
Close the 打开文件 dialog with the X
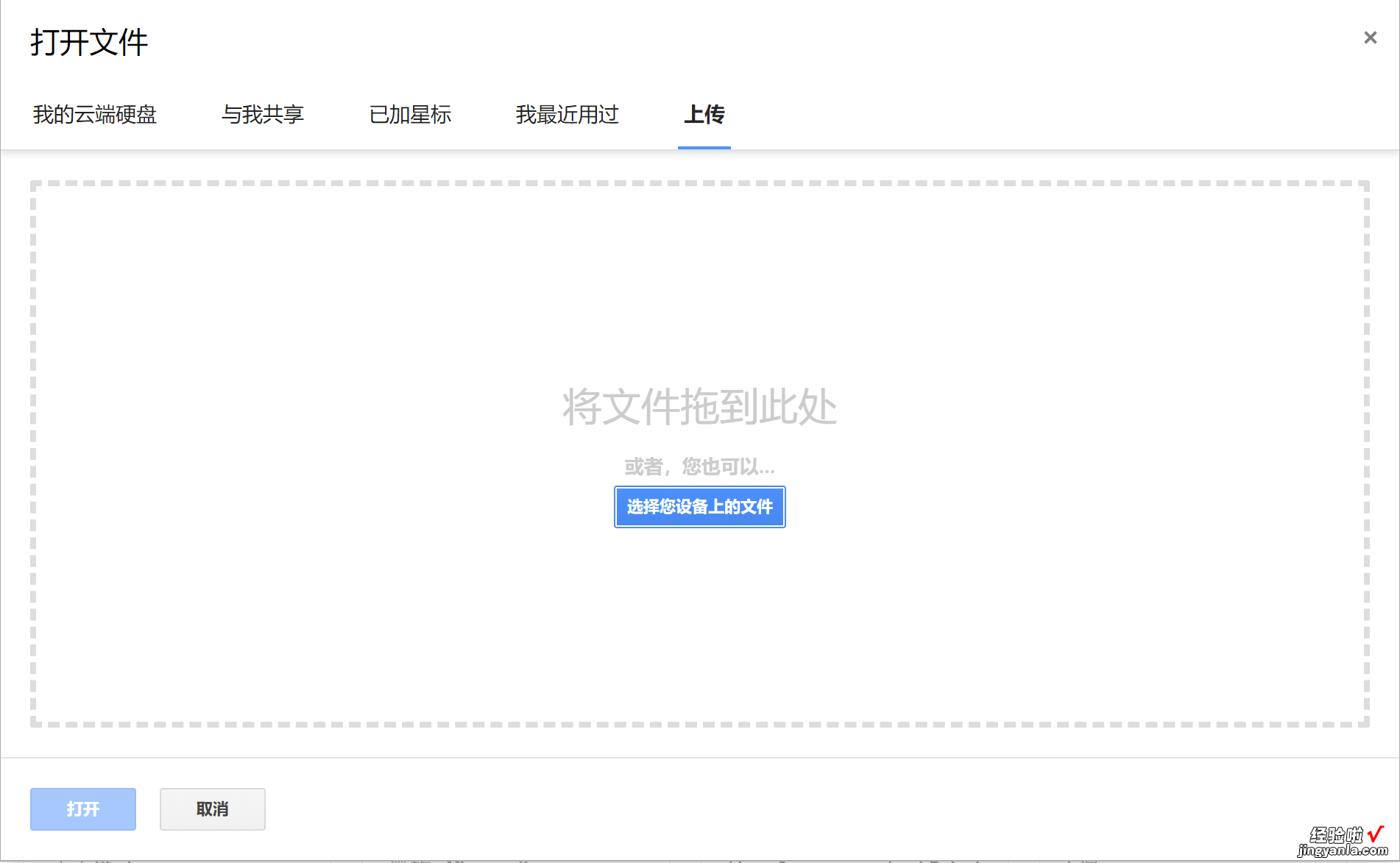1370,38
